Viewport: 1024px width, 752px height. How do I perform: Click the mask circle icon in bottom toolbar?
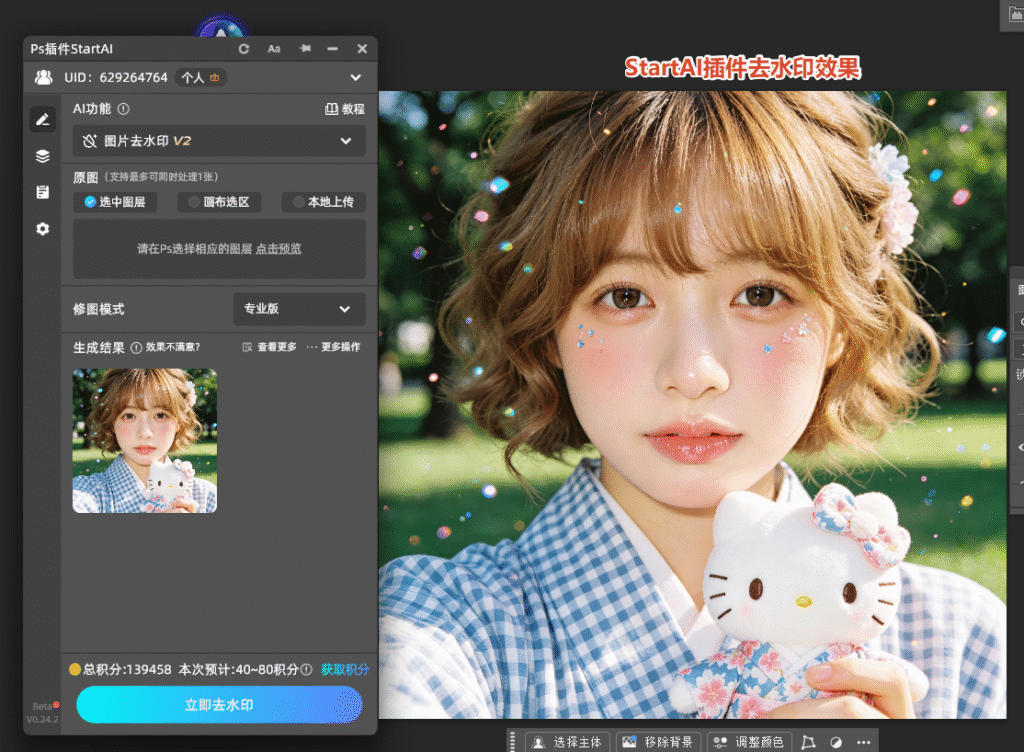coord(835,742)
